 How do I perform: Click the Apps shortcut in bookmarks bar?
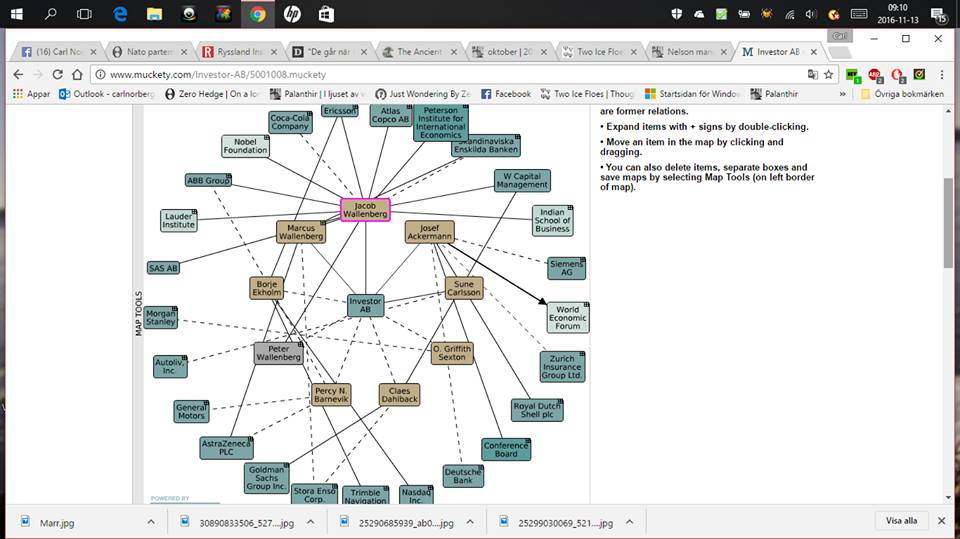(31, 94)
